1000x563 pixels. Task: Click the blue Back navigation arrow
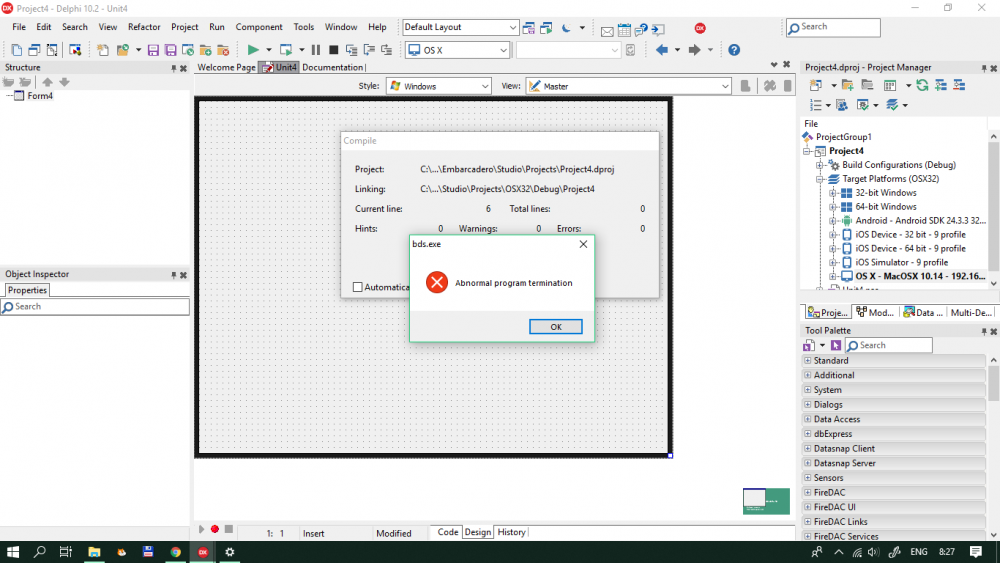(662, 50)
